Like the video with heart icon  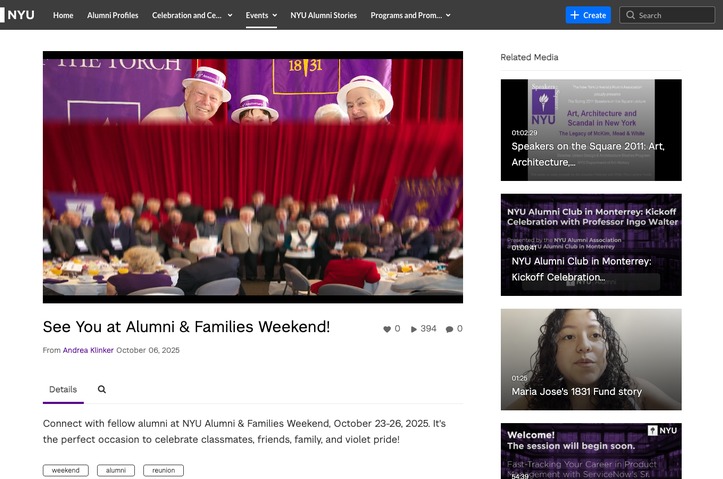point(387,329)
